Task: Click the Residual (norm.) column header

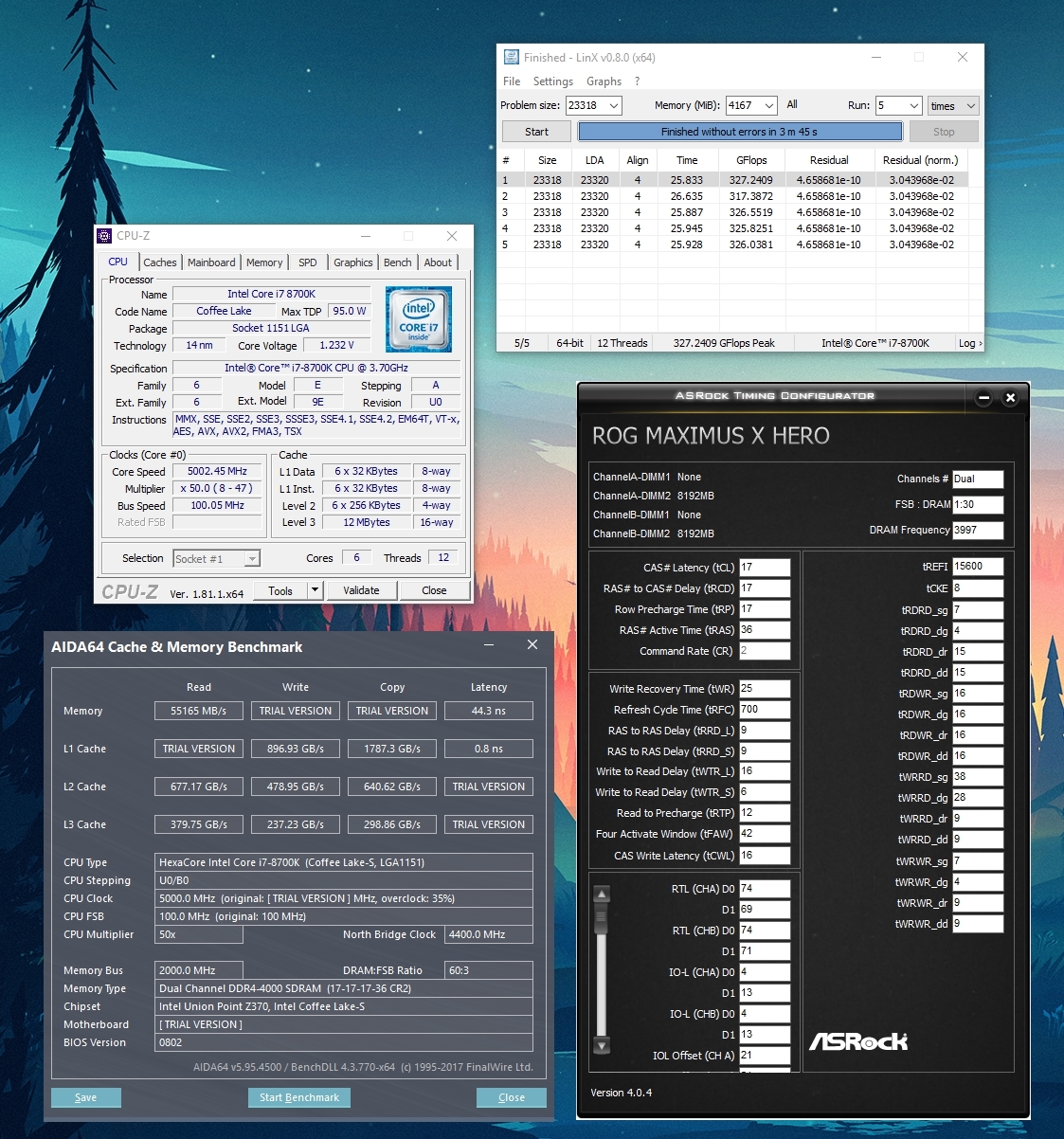Action: coord(920,160)
